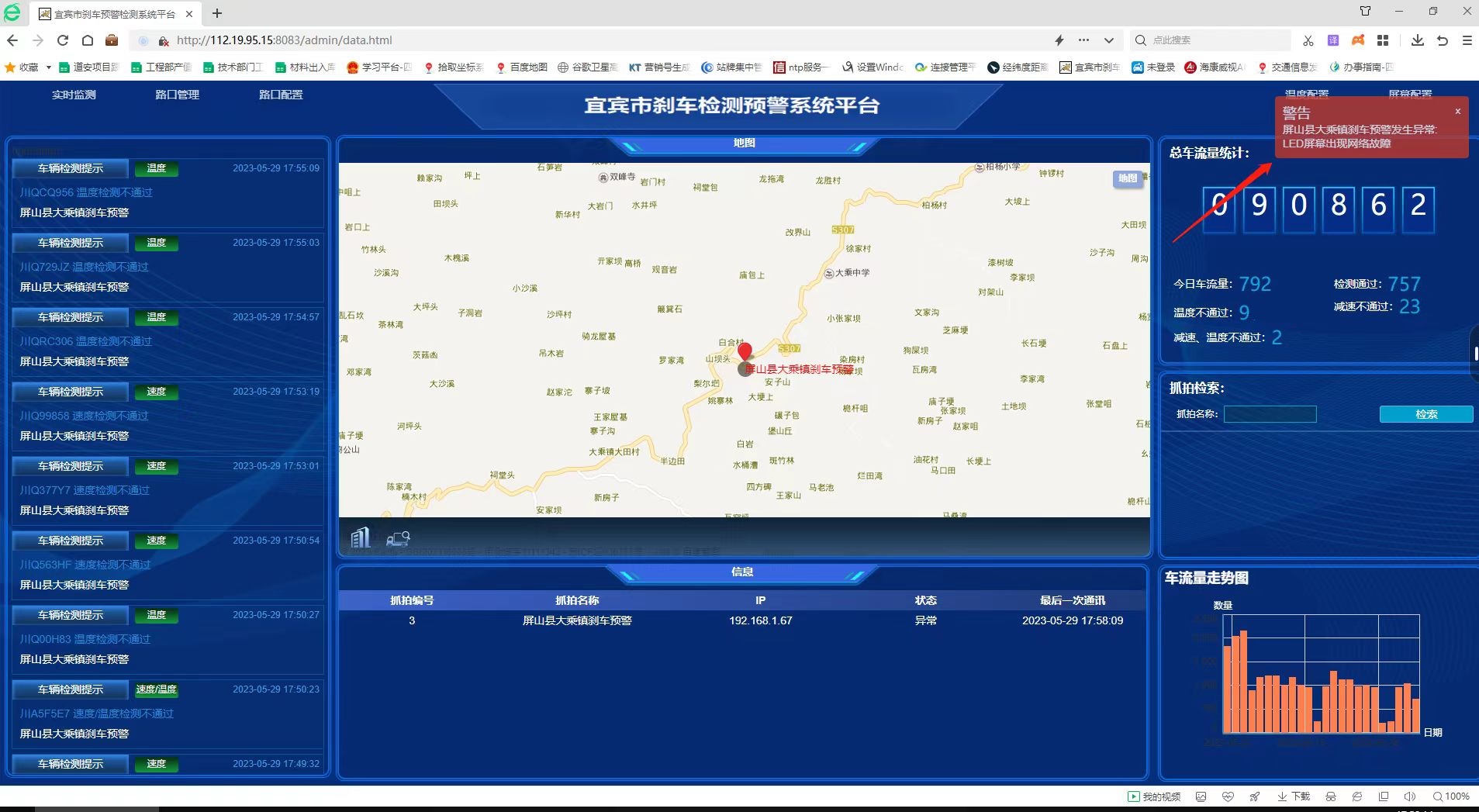Viewport: 1479px width, 812px height.
Task: Open the translate icon in the browser toolbar
Action: pyautogui.click(x=1332, y=40)
